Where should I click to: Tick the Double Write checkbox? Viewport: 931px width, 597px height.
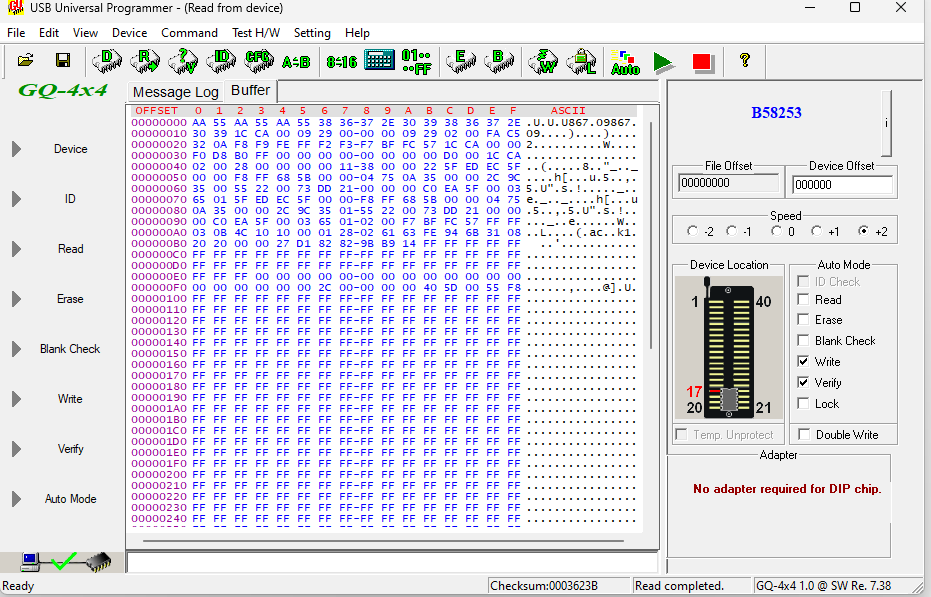pos(803,435)
